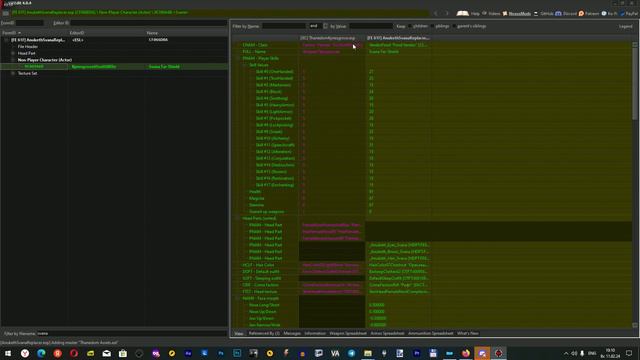Open Microsoft Edge from taskbar

[41, 353]
